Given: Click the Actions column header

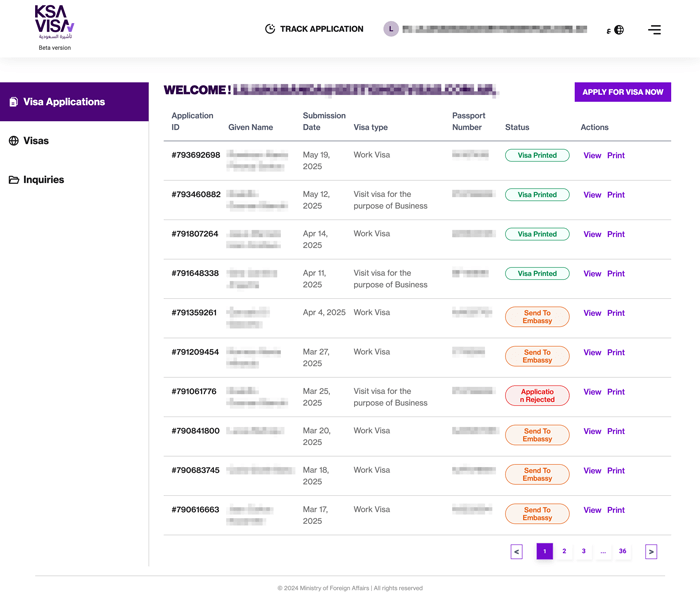Looking at the screenshot, I should pyautogui.click(x=594, y=127).
